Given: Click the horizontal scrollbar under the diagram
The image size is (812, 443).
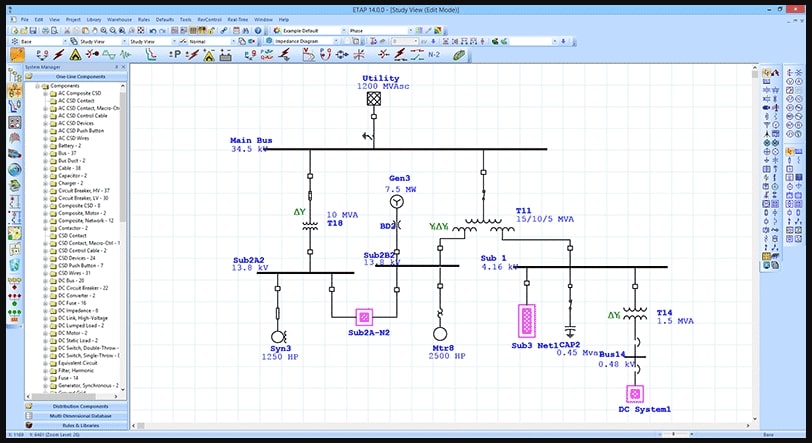Looking at the screenshot, I should pyautogui.click(x=441, y=425).
